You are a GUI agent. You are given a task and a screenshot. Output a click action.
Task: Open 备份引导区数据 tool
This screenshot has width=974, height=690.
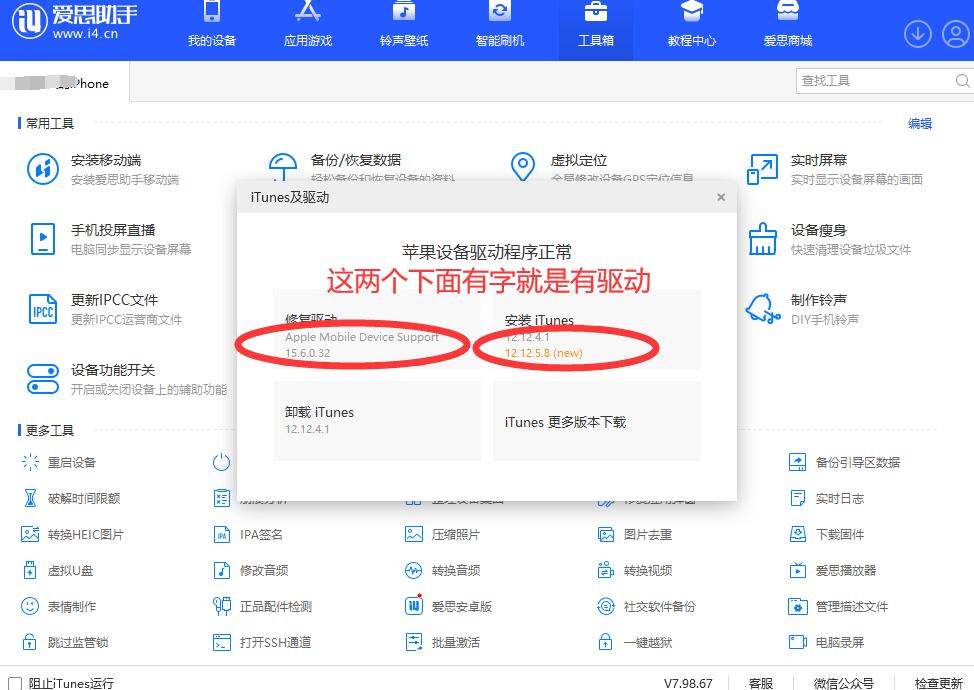(x=844, y=462)
